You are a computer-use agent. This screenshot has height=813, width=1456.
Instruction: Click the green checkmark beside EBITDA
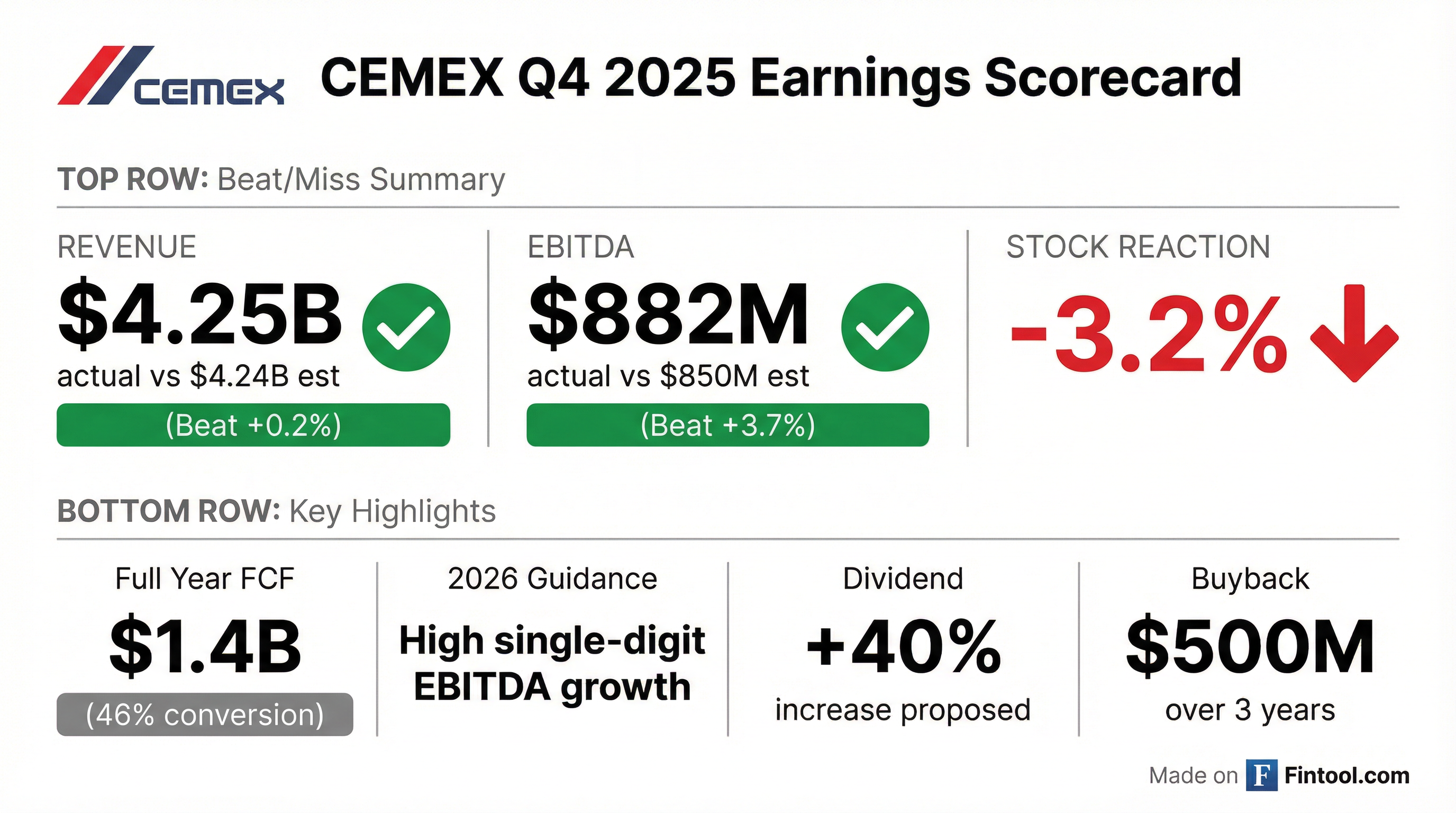point(885,327)
